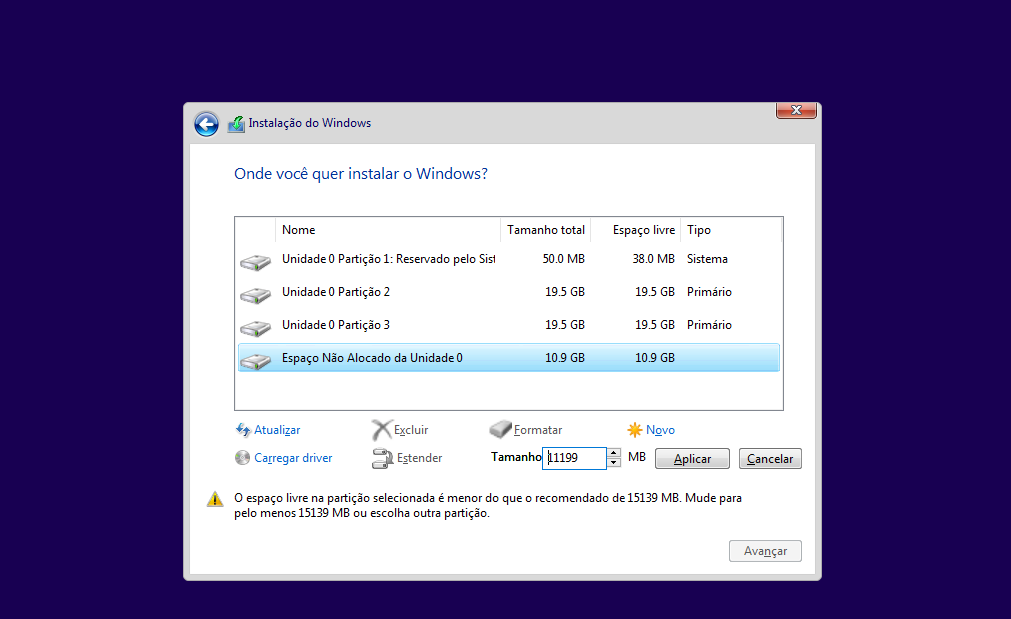The width and height of the screenshot is (1011, 619).
Task: Click the 50.0 MB total size cell
Action: point(564,259)
